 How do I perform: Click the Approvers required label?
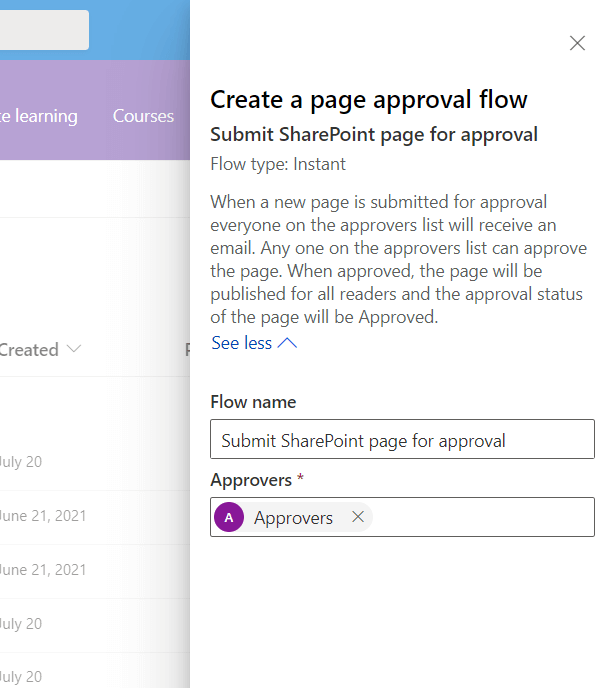(257, 480)
